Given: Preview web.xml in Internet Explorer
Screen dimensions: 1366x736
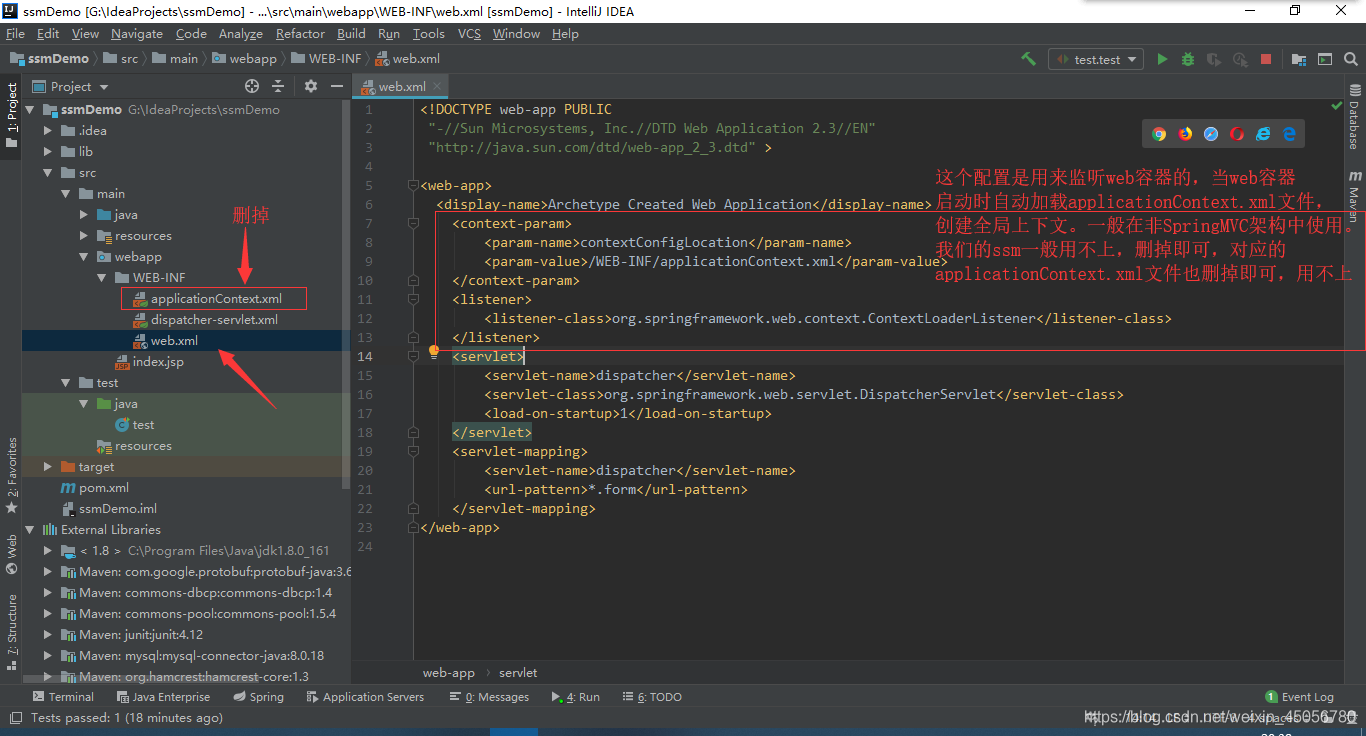Looking at the screenshot, I should click(1263, 133).
